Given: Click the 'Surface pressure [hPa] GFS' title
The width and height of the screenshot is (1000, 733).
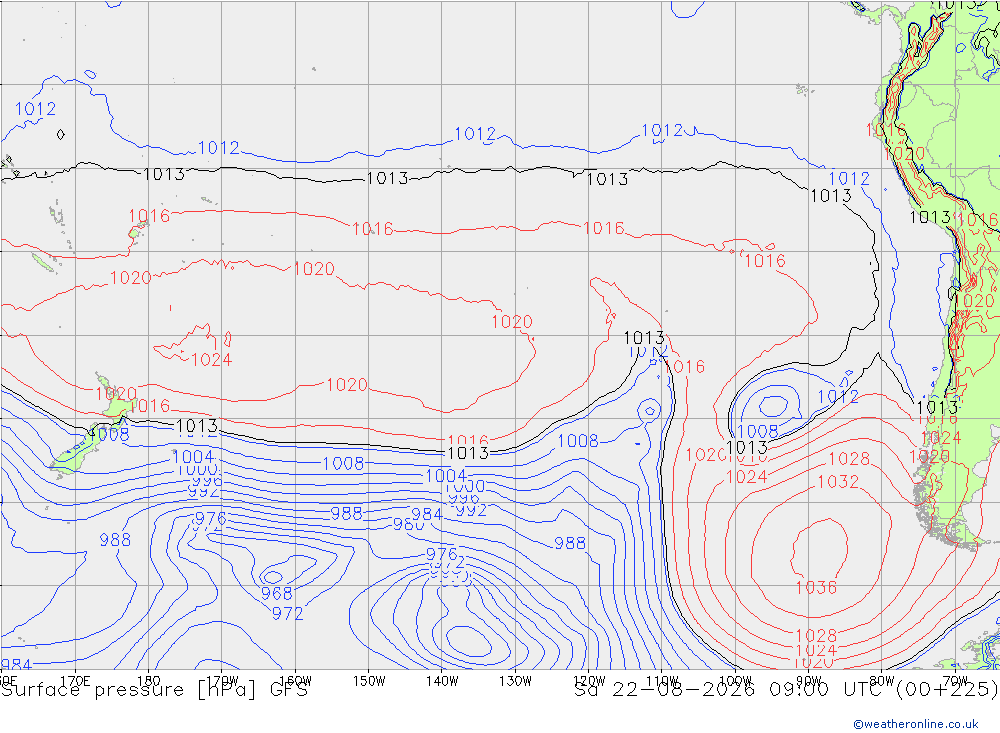Looking at the screenshot, I should tap(154, 690).
